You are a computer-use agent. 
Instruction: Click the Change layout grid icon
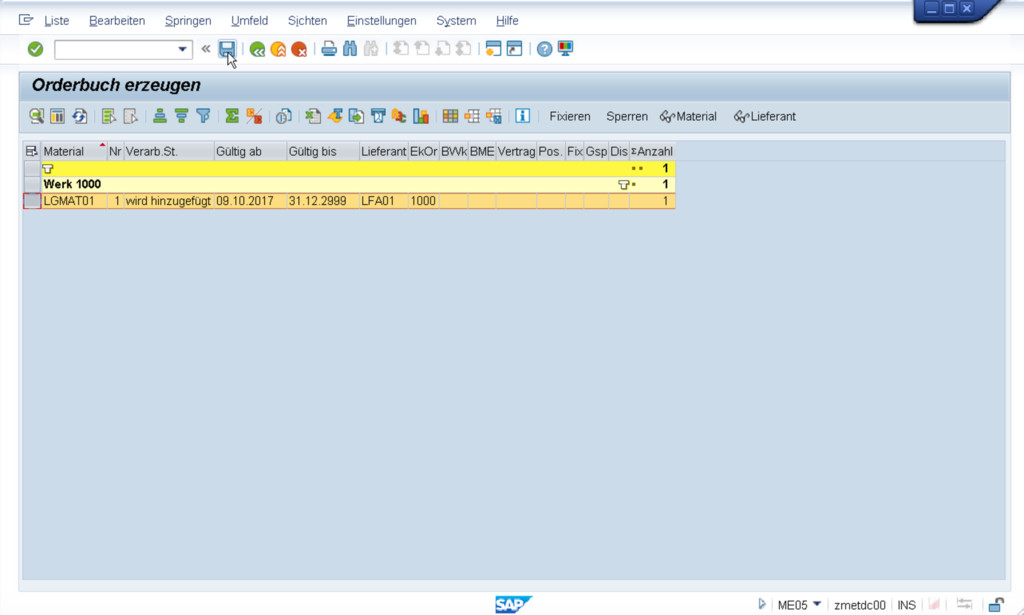coord(450,116)
